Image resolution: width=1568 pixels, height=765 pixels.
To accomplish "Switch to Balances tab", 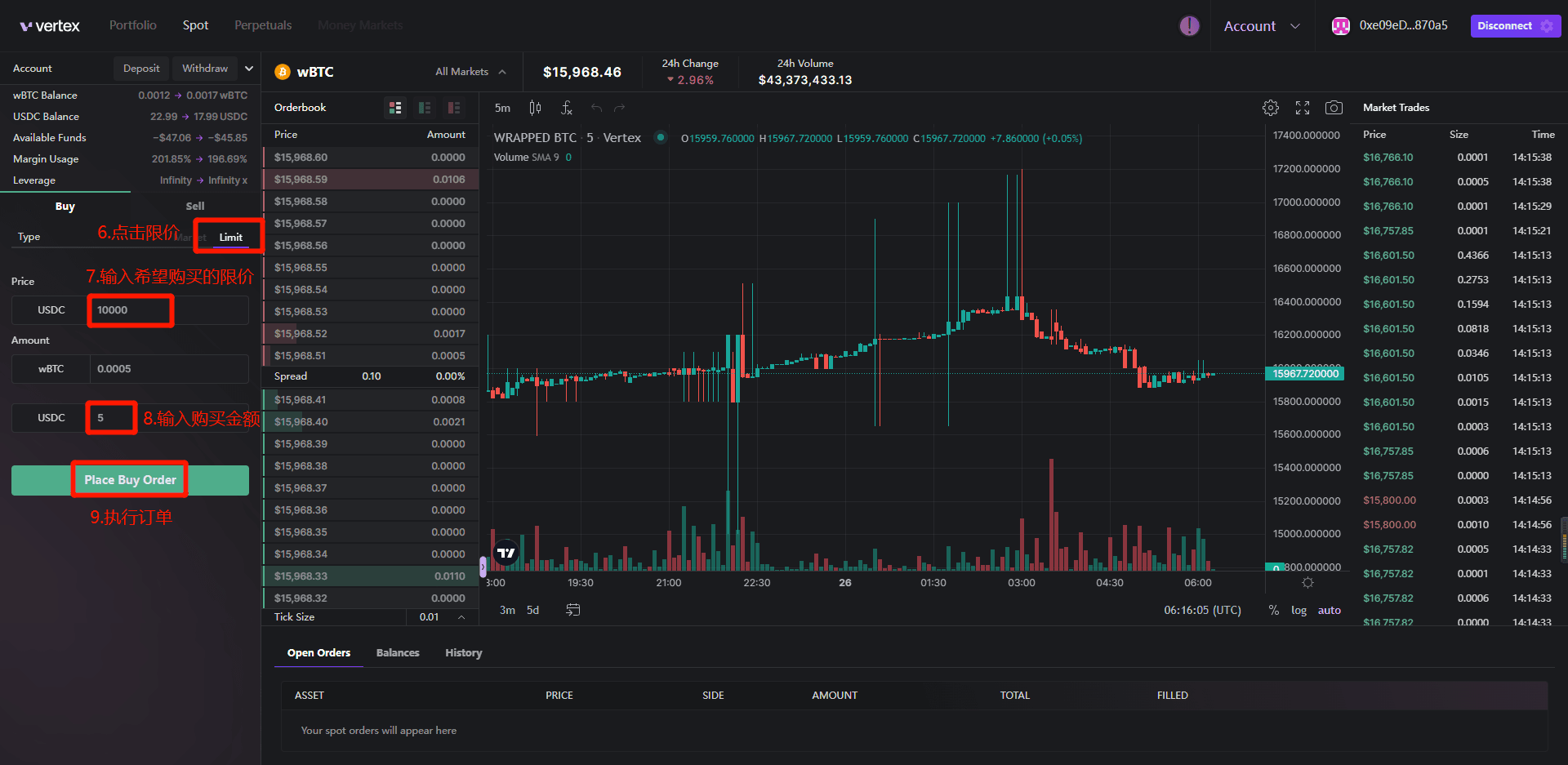I will [x=398, y=653].
